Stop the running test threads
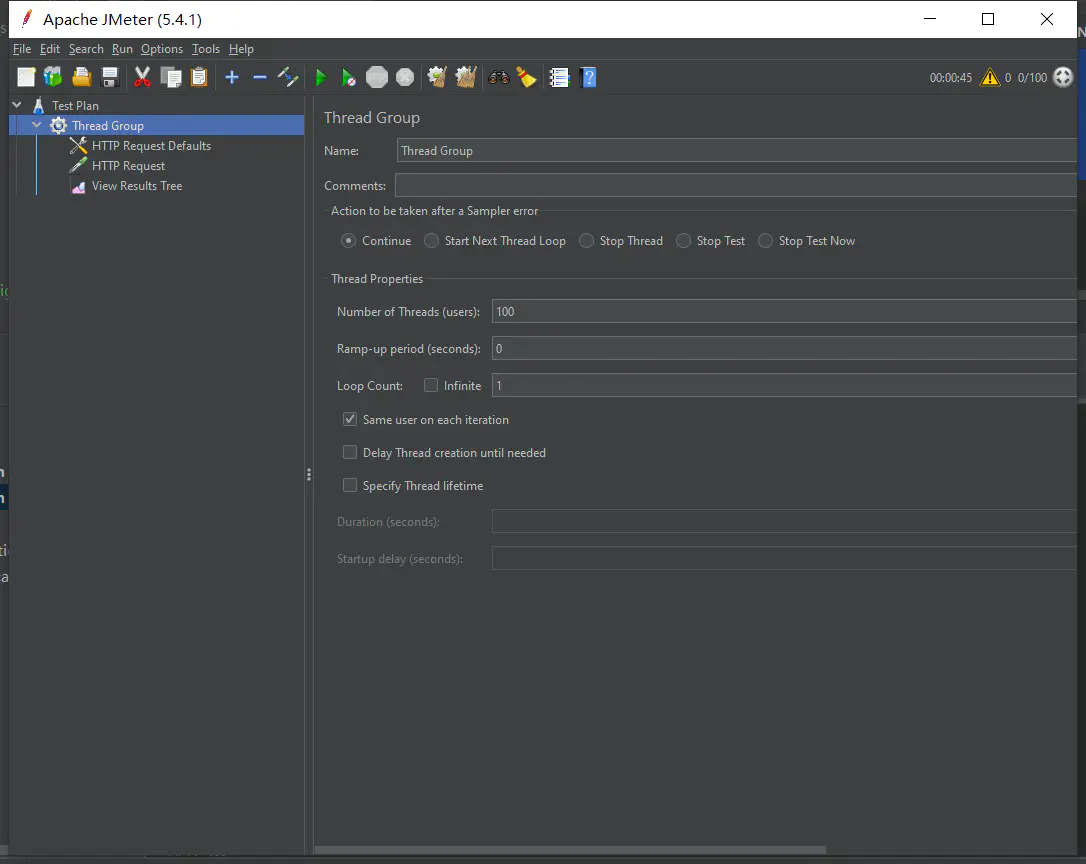 (377, 77)
